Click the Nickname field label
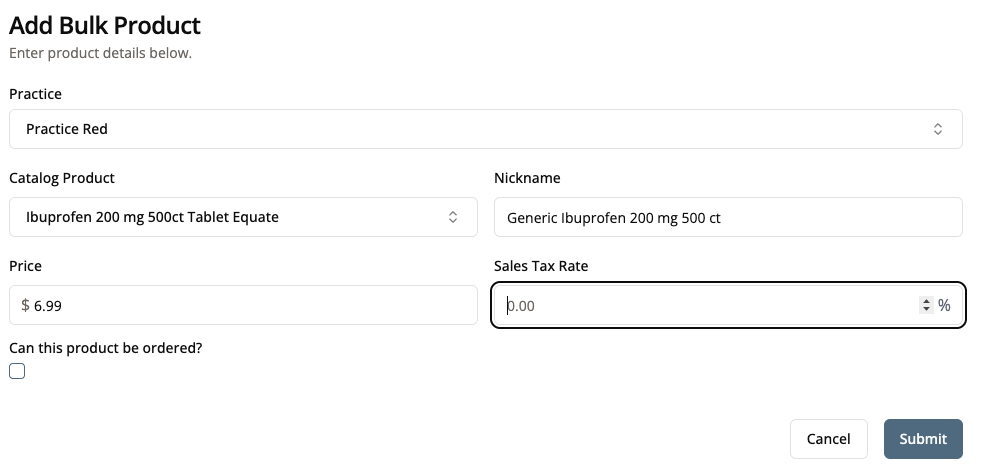Image resolution: width=981 pixels, height=474 pixels. coord(527,178)
